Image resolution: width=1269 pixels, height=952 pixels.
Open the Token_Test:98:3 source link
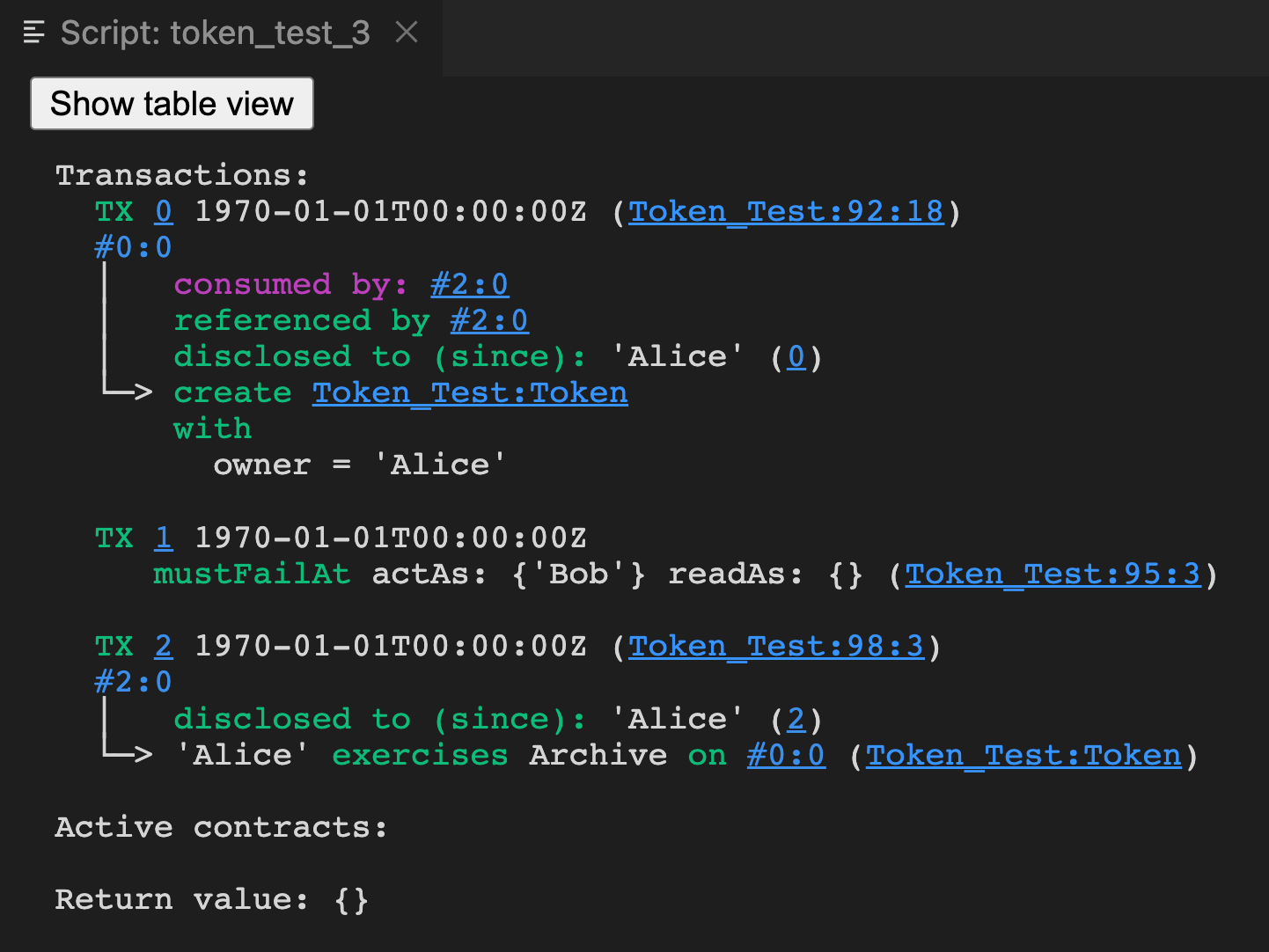(776, 646)
